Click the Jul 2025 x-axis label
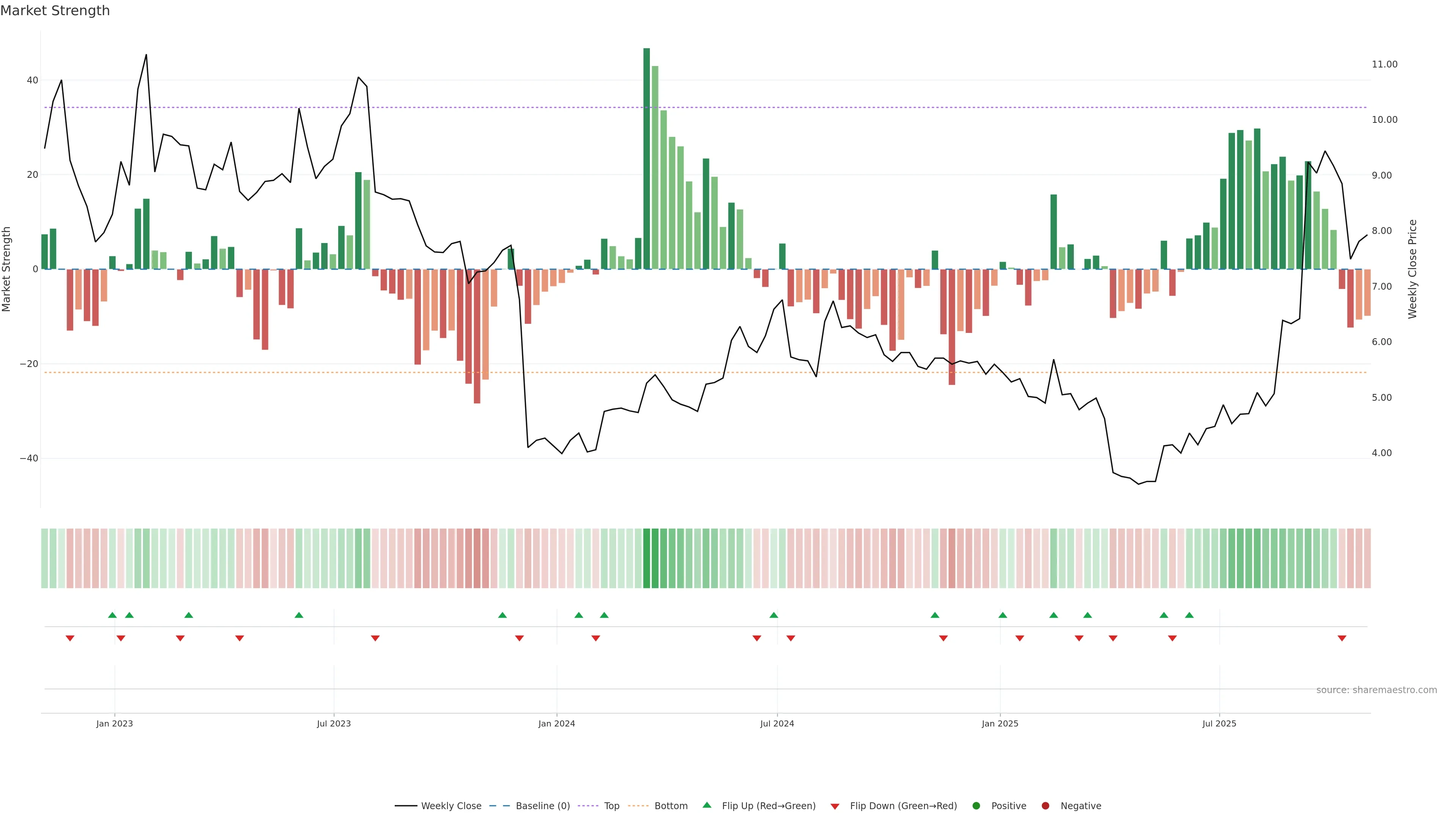Screen dimensions: 1456x819 (1219, 723)
